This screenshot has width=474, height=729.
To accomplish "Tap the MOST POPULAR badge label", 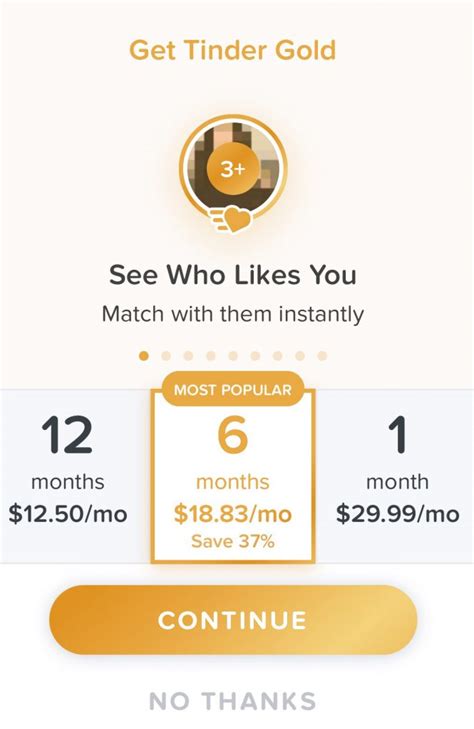I will click(233, 390).
